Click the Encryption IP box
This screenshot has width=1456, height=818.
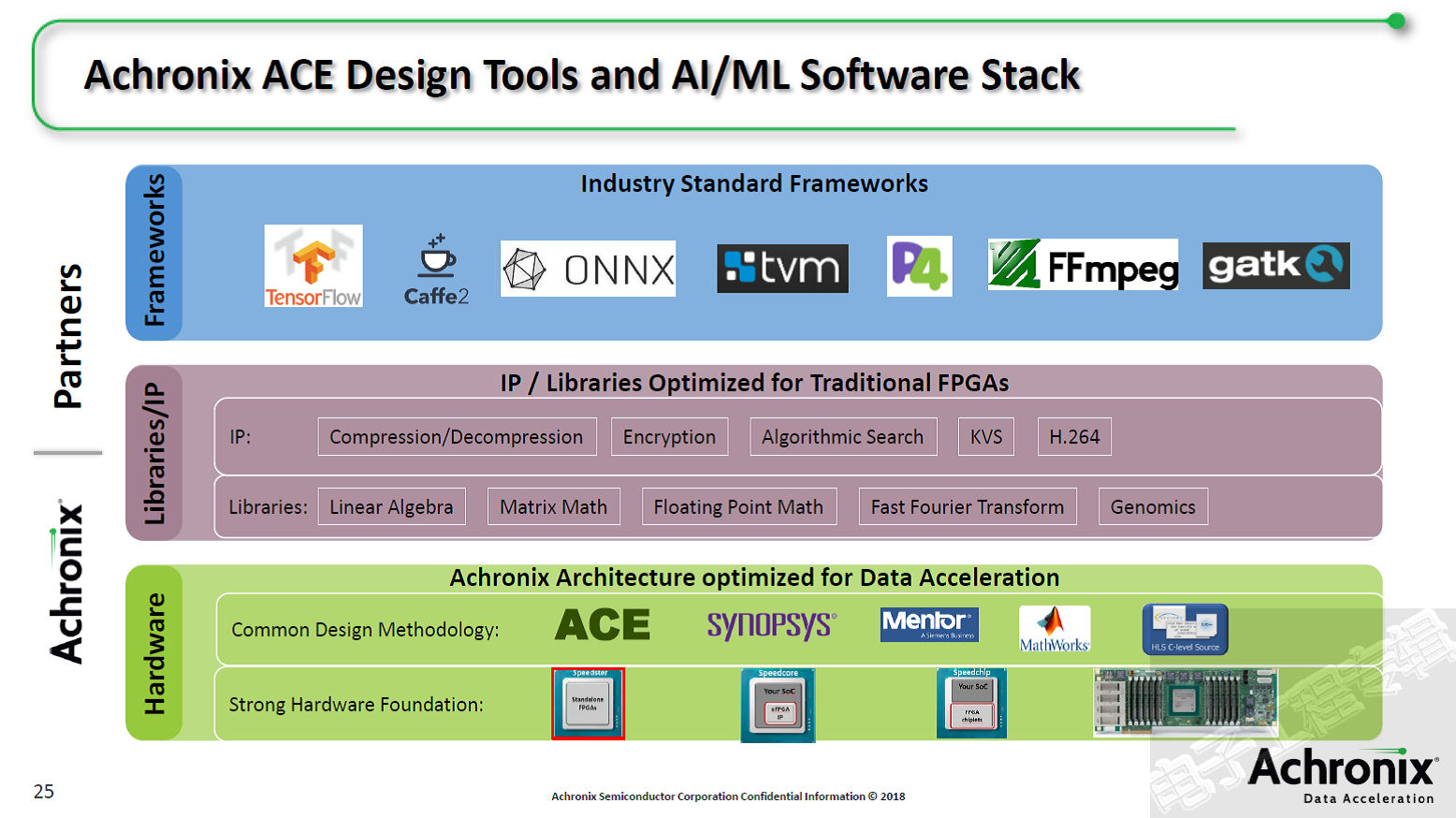pyautogui.click(x=669, y=437)
